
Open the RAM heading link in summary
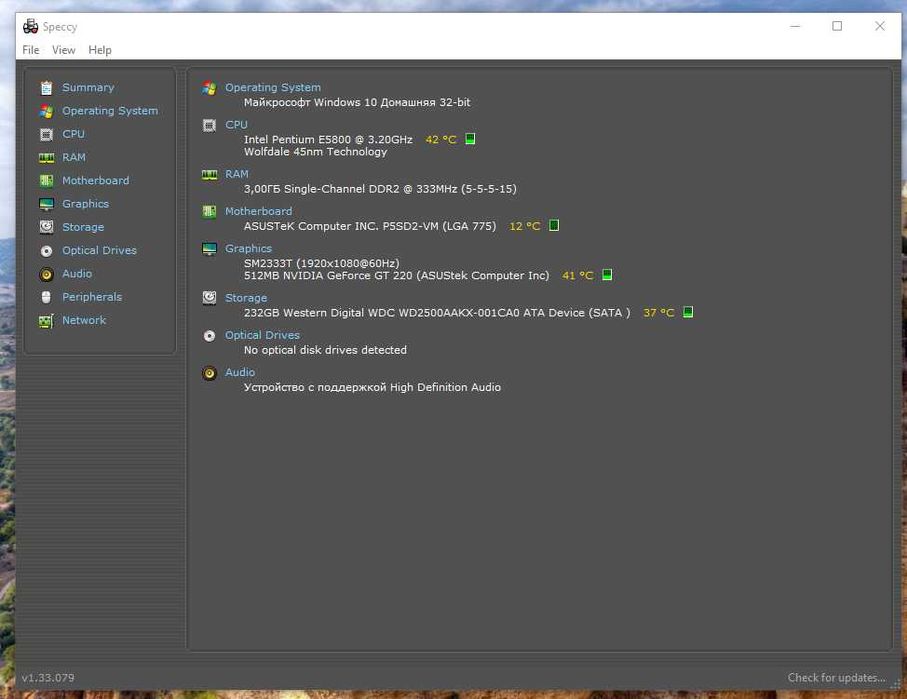(x=237, y=174)
